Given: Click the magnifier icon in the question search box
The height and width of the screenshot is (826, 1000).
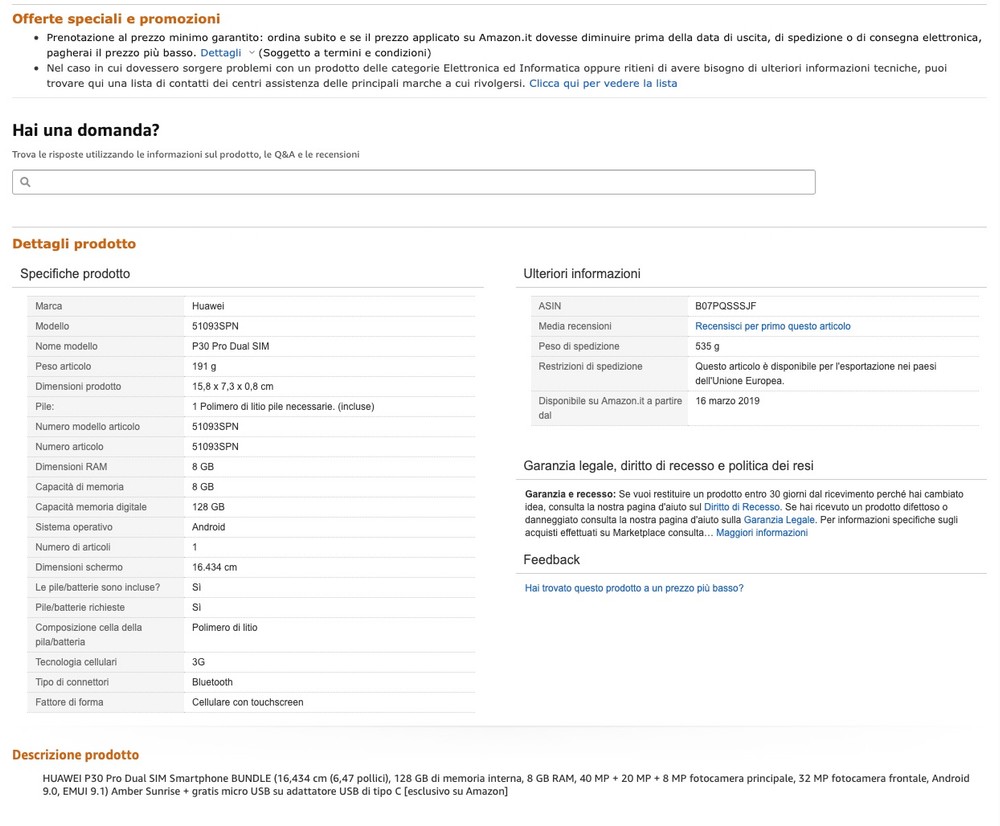Looking at the screenshot, I should 25,182.
